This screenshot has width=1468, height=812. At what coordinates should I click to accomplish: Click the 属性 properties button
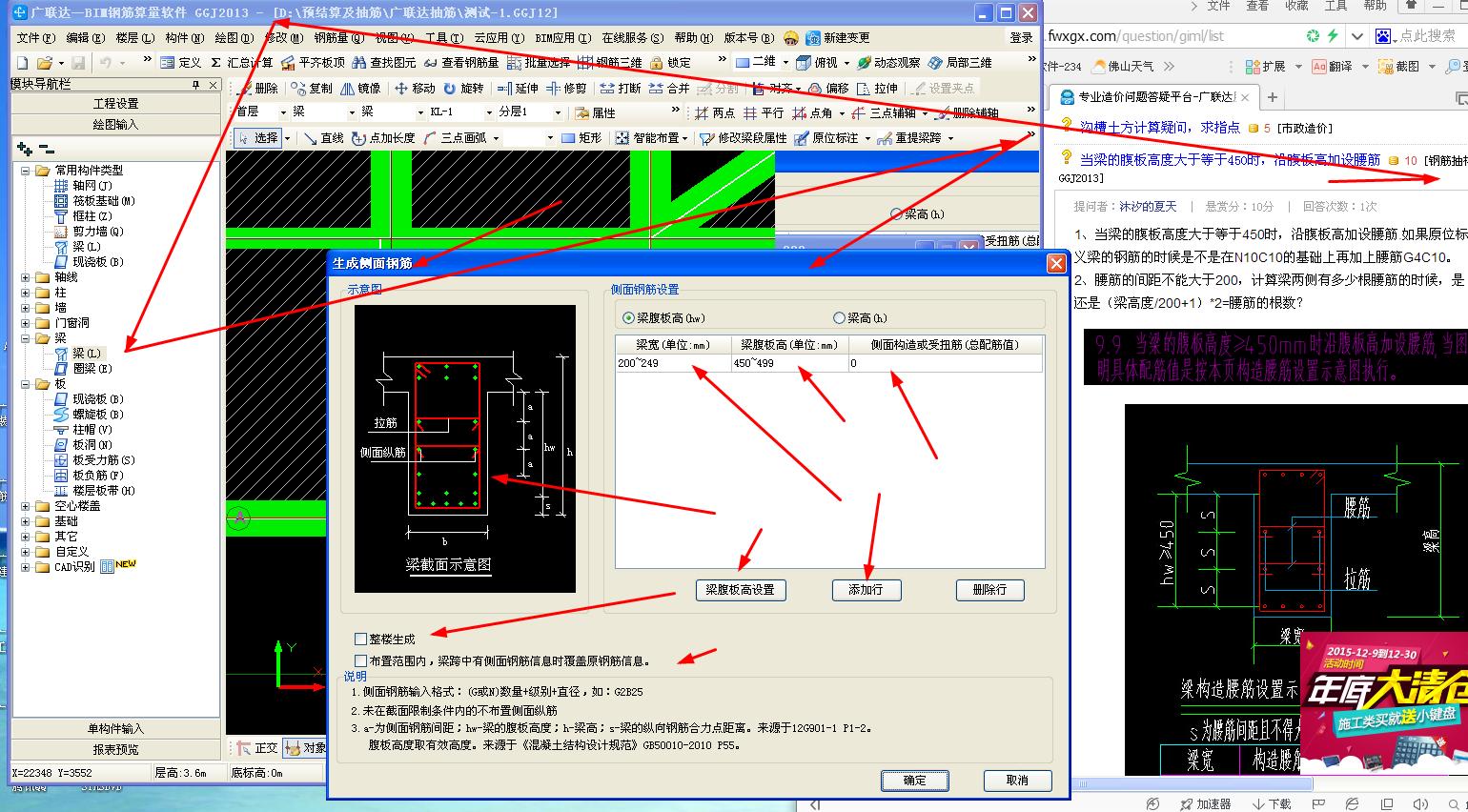(595, 112)
